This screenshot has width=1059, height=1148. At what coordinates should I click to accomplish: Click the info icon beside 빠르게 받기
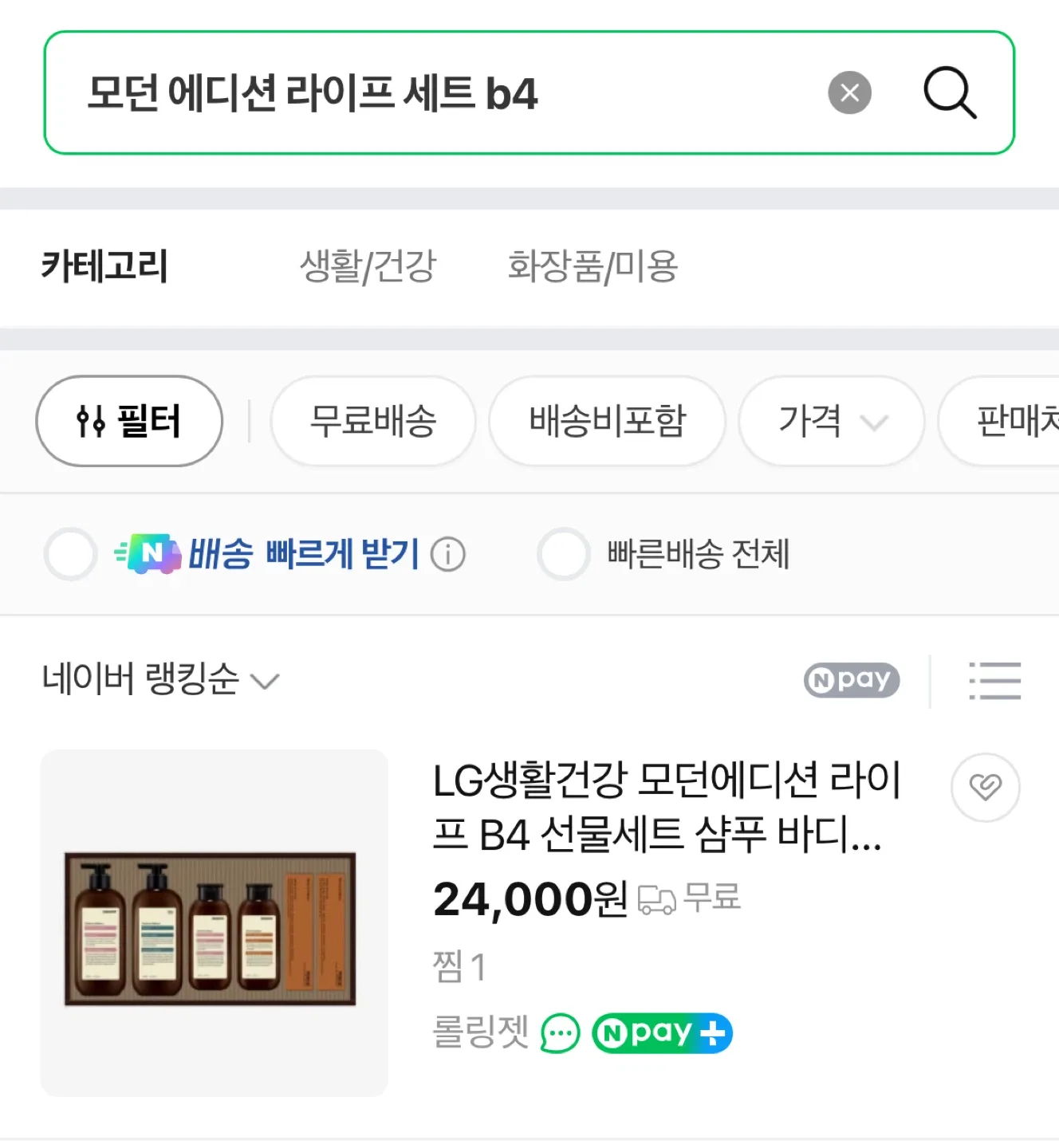tap(447, 554)
